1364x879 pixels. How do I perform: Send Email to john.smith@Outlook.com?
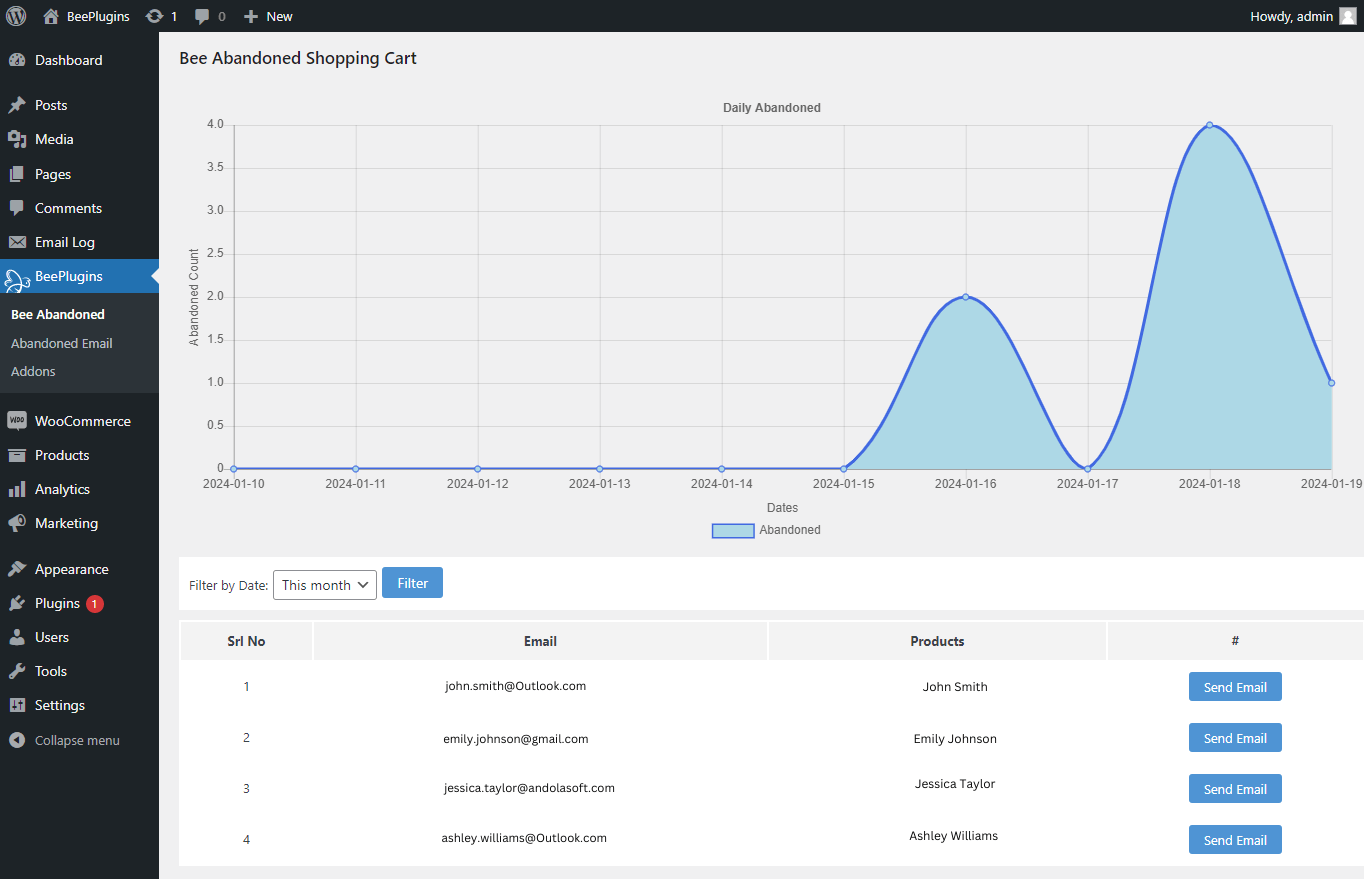(1235, 687)
